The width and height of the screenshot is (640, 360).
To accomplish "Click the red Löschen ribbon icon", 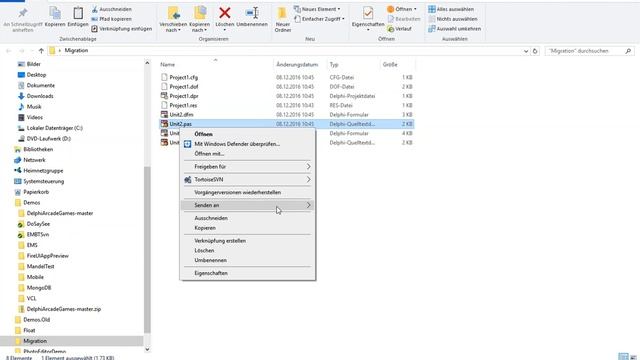I will [x=224, y=13].
